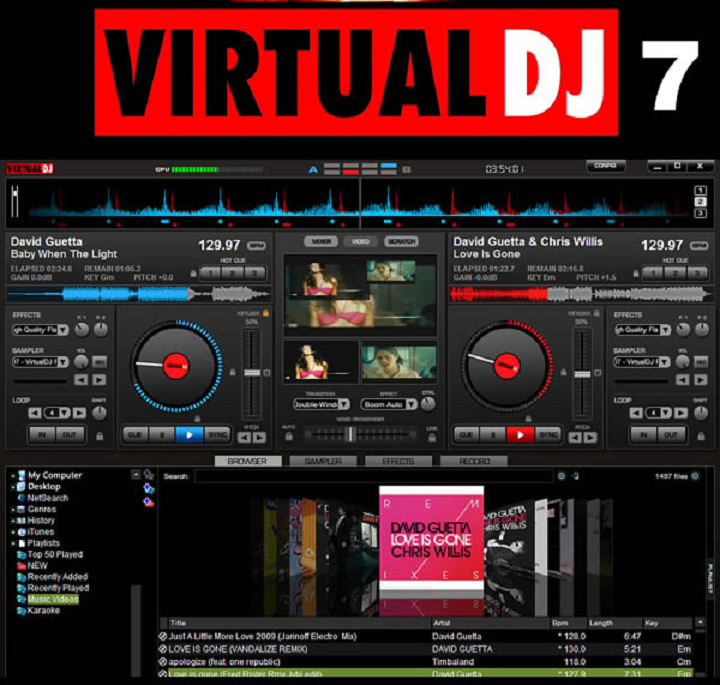The height and width of the screenshot is (685, 720).
Task: Select the Top 50 Played list
Action: (55, 554)
